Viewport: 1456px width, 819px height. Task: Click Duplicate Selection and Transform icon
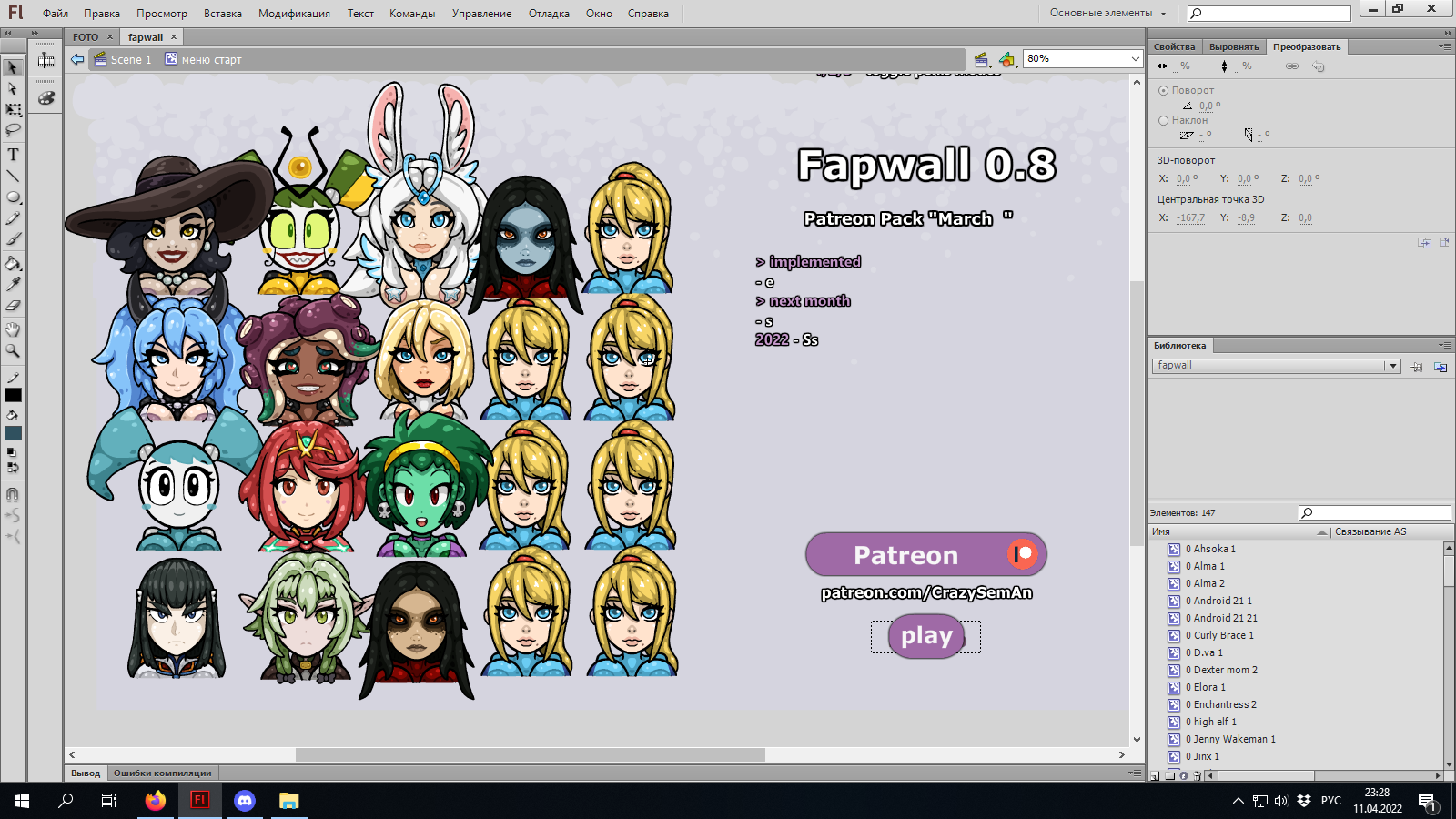pos(1424,243)
